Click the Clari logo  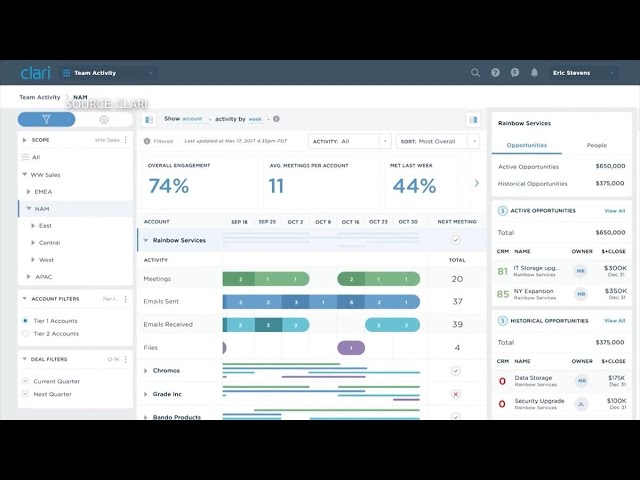coord(36,73)
